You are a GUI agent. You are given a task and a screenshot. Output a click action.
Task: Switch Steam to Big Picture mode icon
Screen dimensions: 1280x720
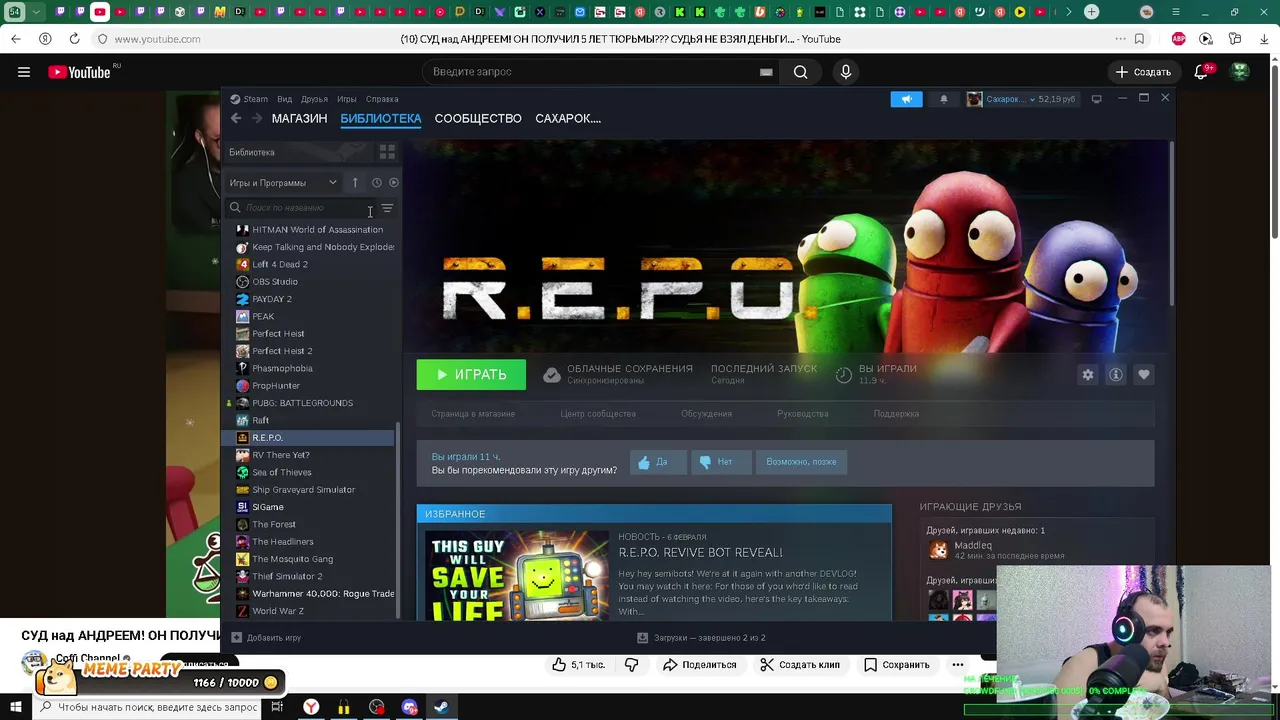click(x=1096, y=99)
